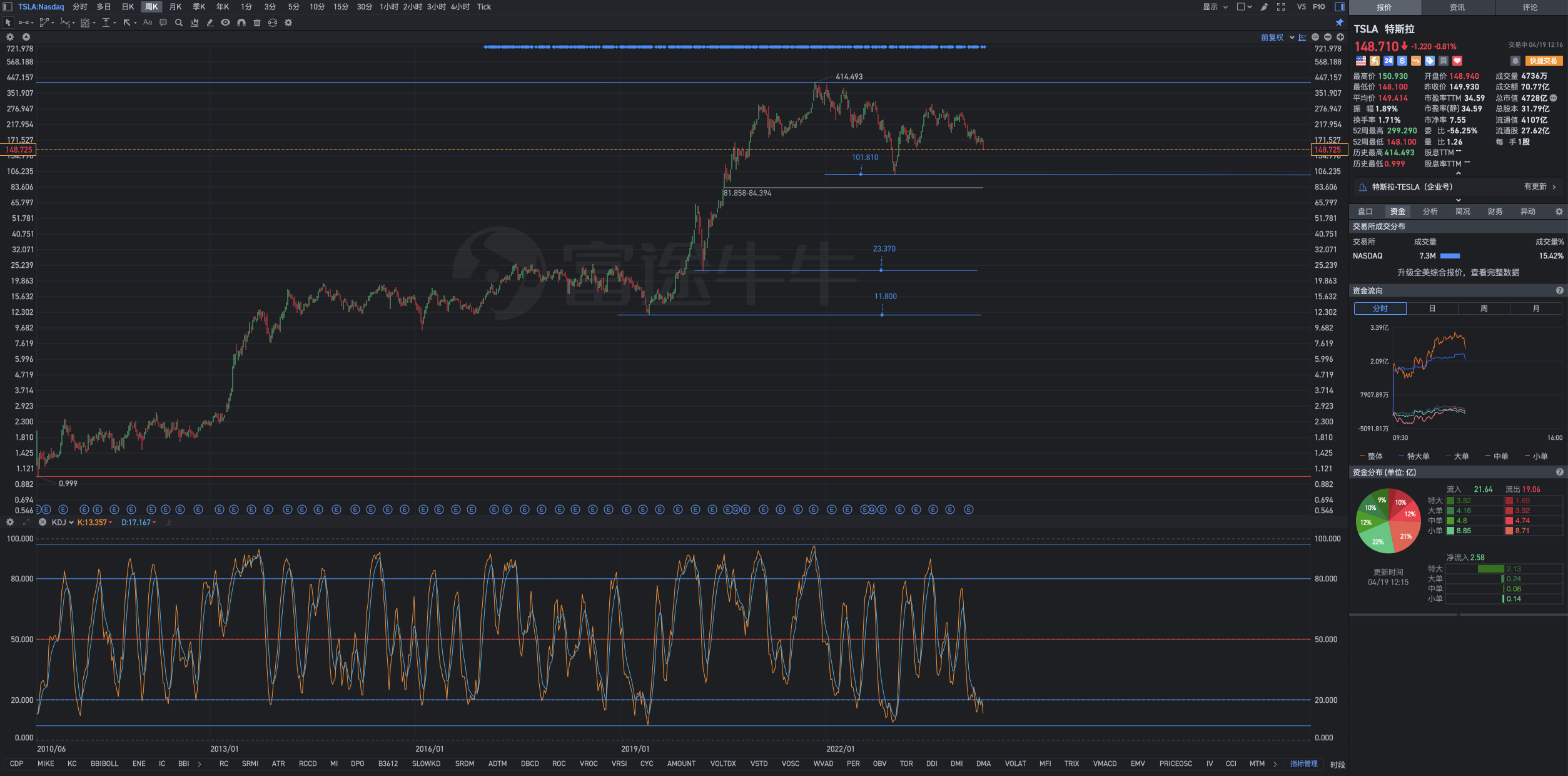Switch chart to 日K period
Screen dimensions: 1568x776
[x=128, y=7]
